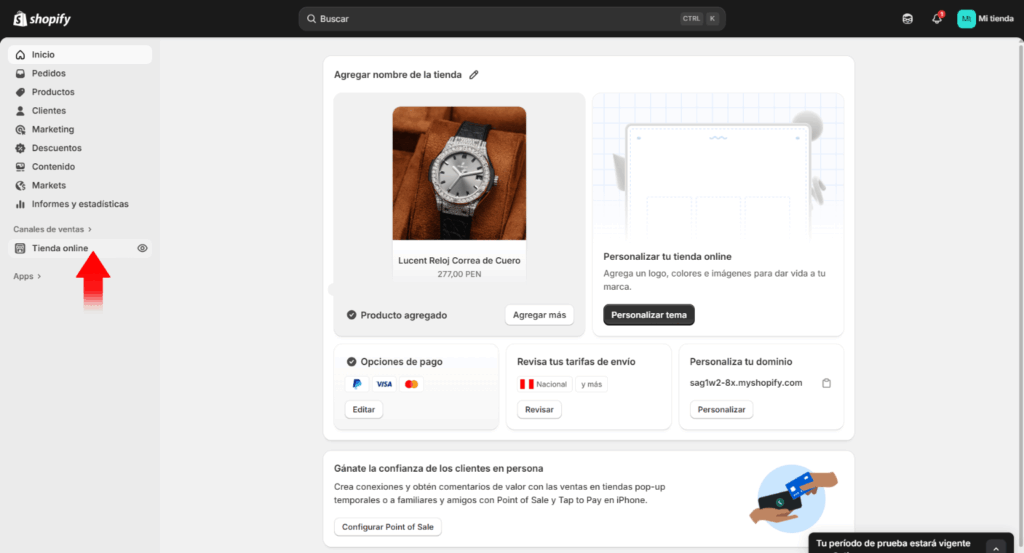Screen dimensions: 1024x553
Task: Go to Informes y estadísticas
Action: click(x=80, y=204)
